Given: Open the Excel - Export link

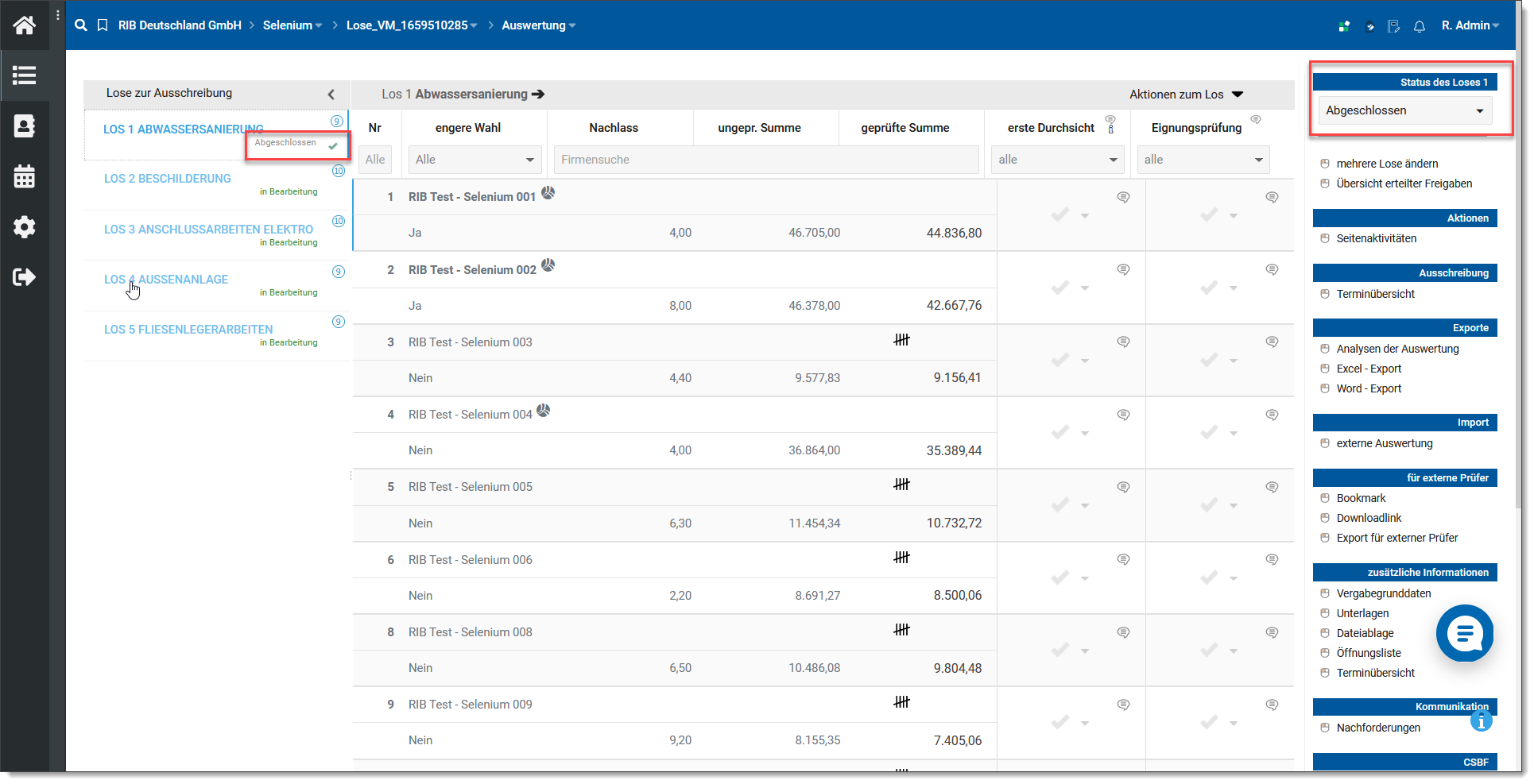Looking at the screenshot, I should point(1369,369).
